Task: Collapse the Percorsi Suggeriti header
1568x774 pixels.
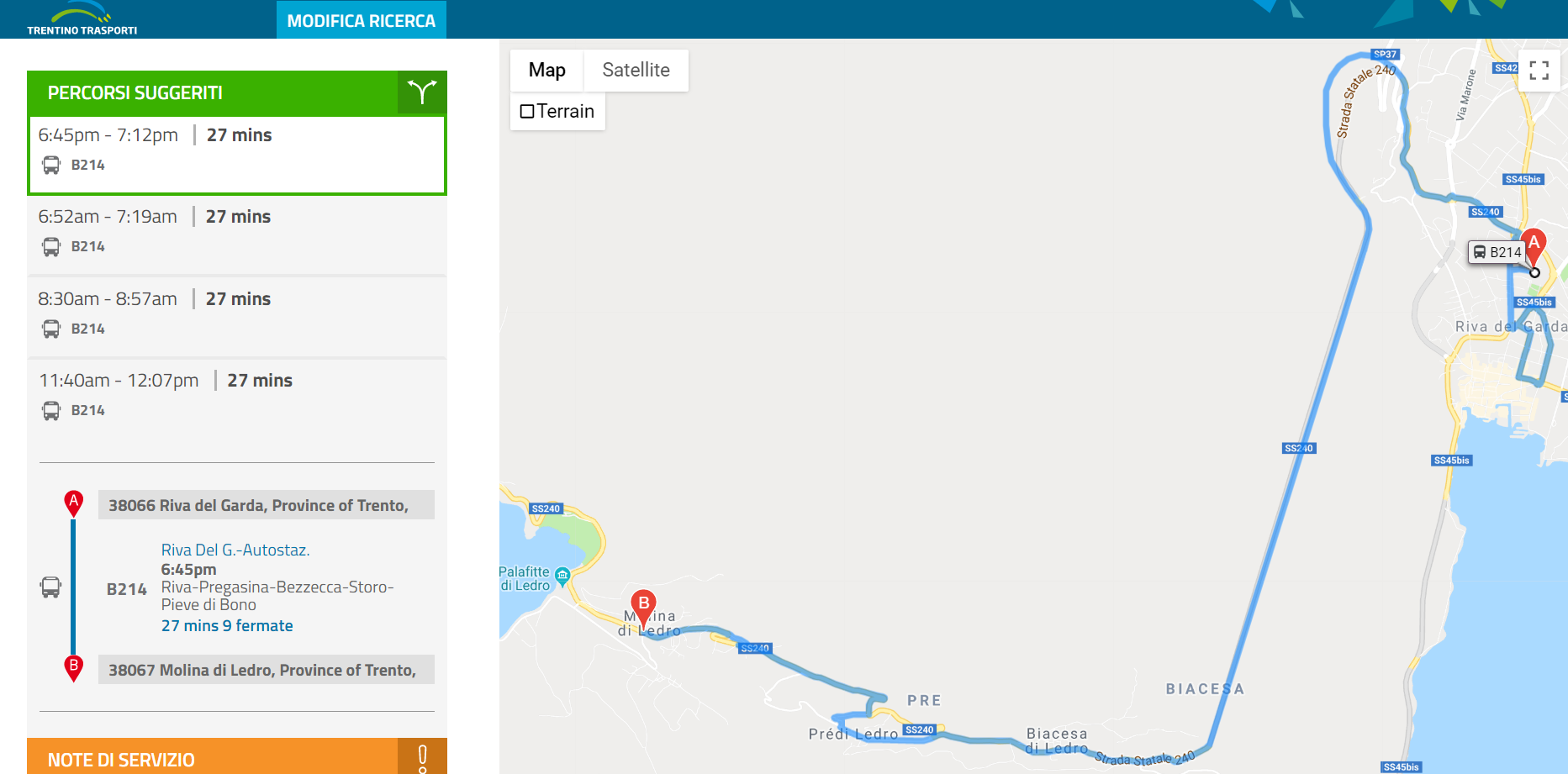Action: (212, 93)
